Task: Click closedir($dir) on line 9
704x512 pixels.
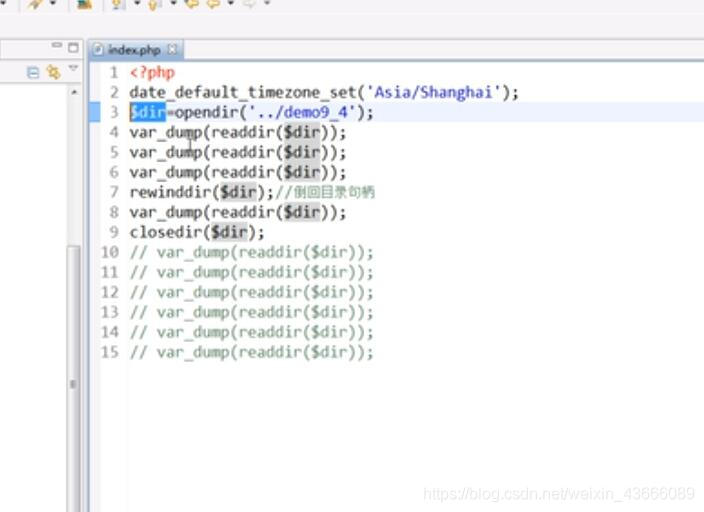Action: click(193, 232)
